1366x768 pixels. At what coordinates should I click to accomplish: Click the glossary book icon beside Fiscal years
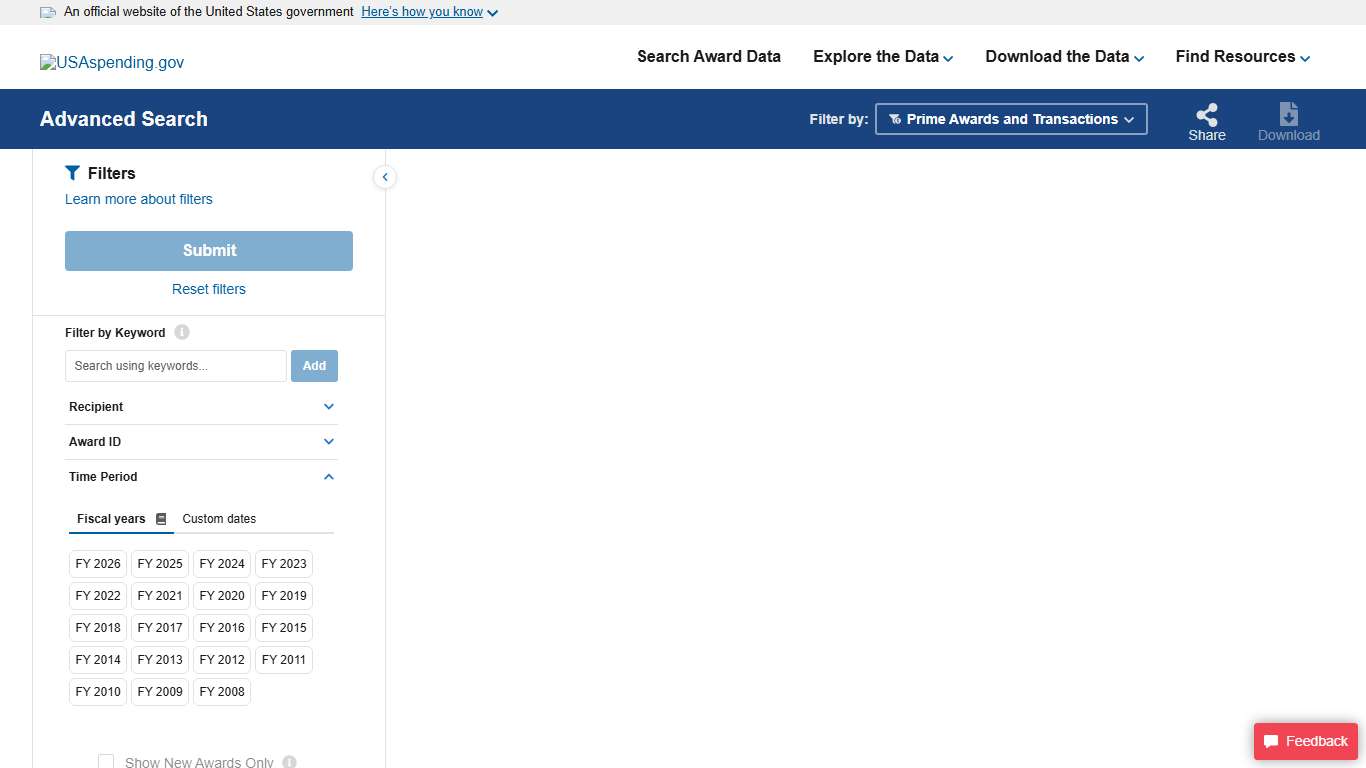162,518
